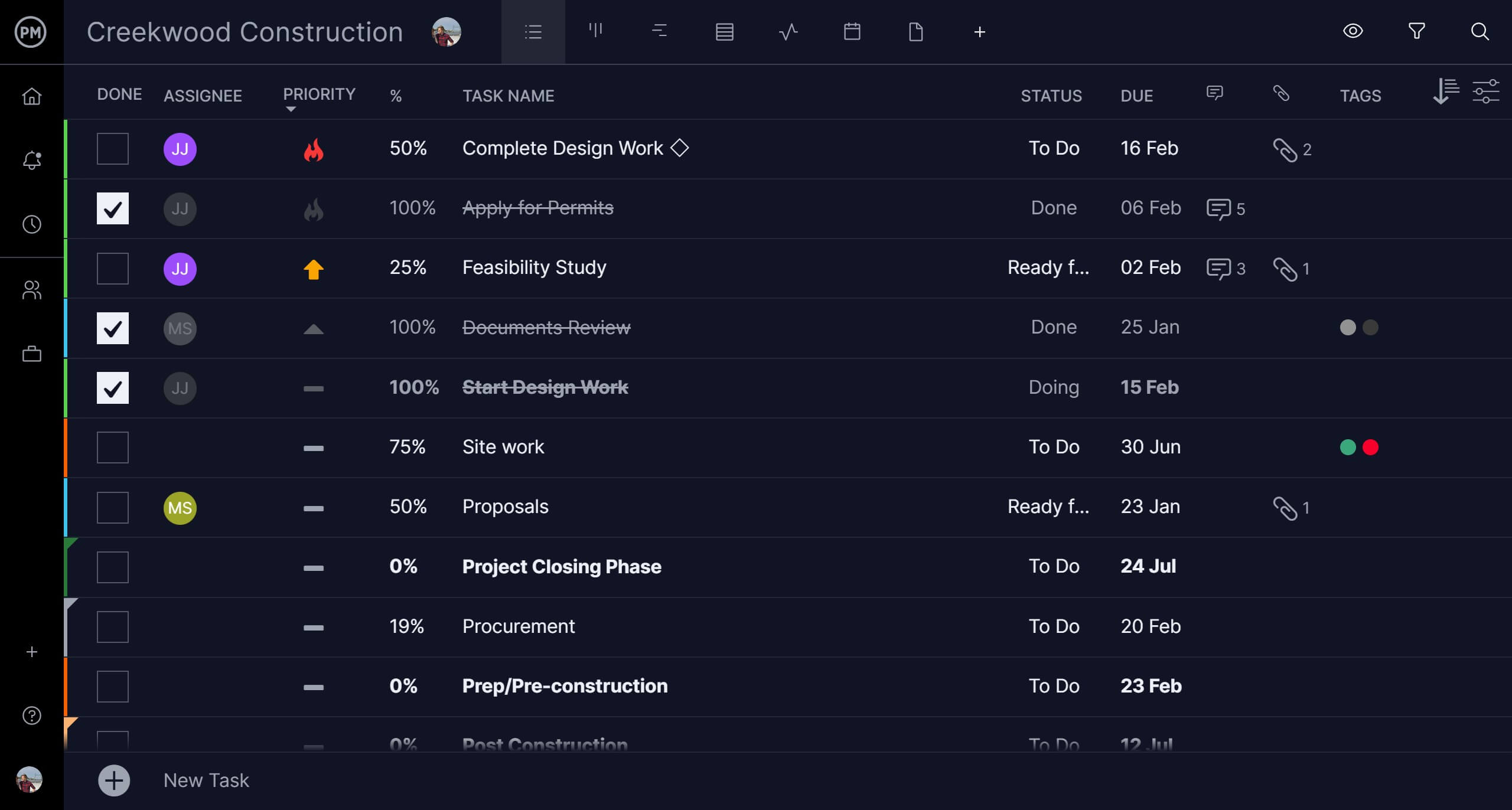Viewport: 1512px width, 810px height.
Task: Click the Creekwood Construction project title
Action: click(x=244, y=32)
